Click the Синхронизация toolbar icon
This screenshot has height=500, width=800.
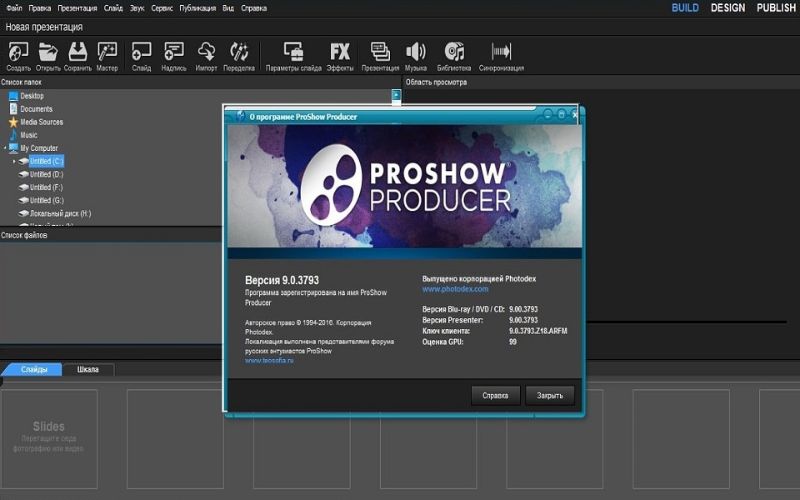(x=501, y=52)
